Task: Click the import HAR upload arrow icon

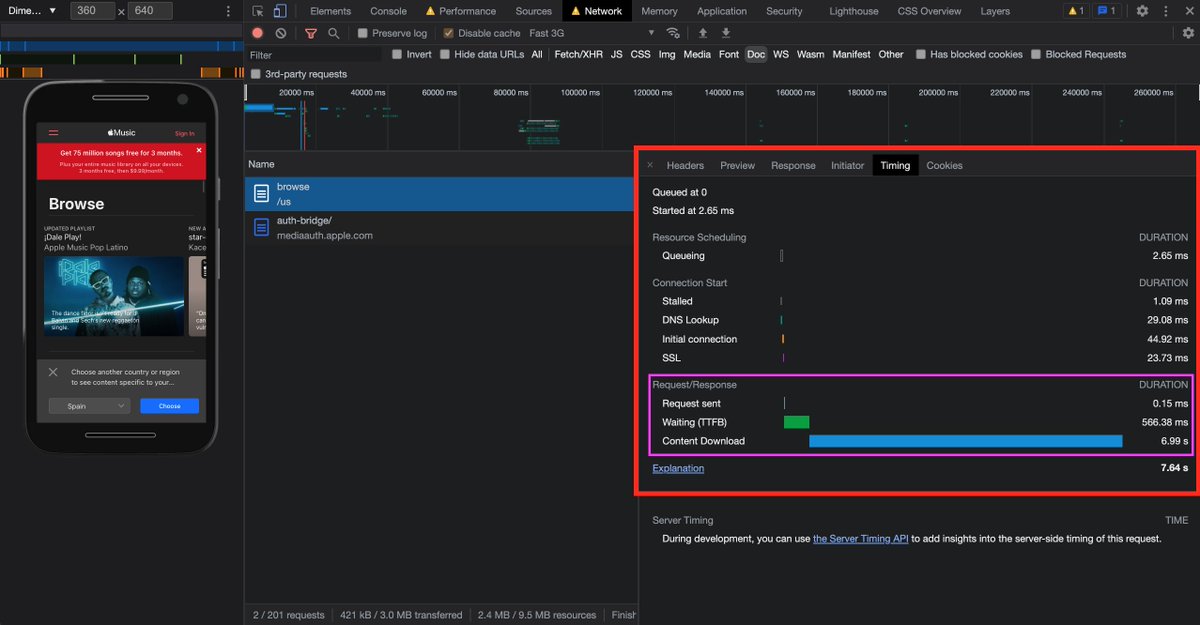Action: (x=703, y=33)
